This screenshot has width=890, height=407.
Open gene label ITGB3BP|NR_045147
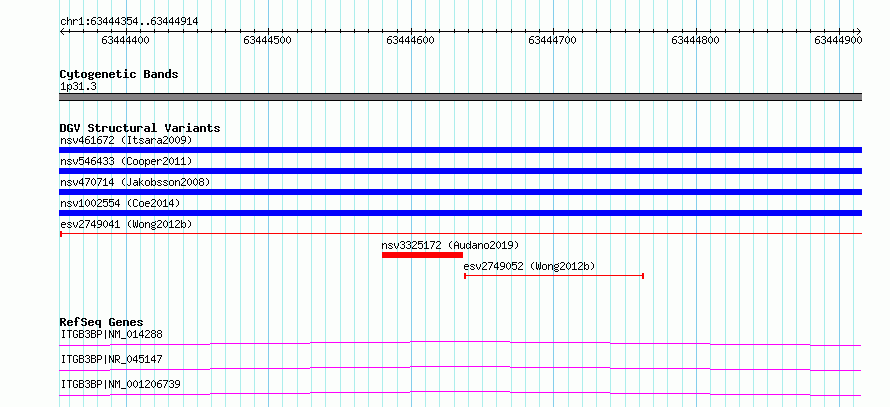pyautogui.click(x=111, y=360)
